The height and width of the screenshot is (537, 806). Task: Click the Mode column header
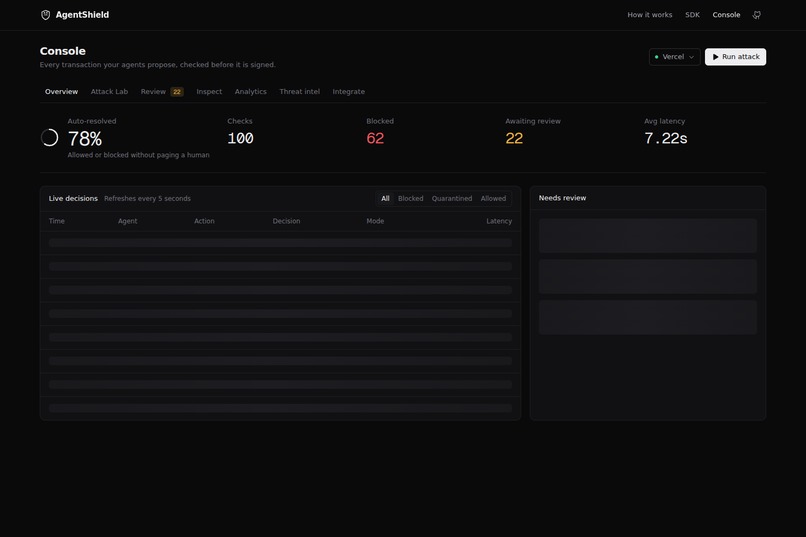375,221
